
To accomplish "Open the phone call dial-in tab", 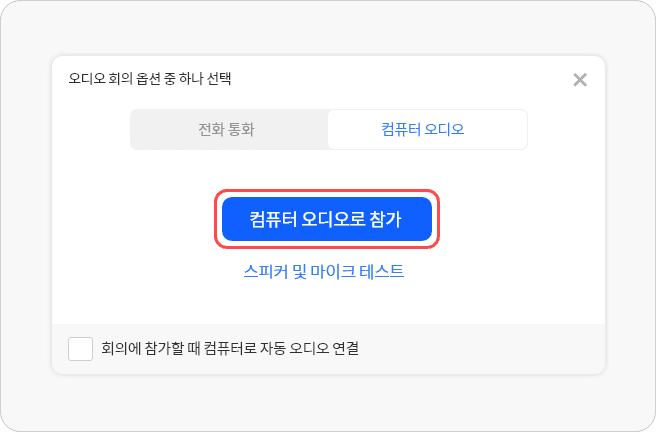I will point(229,130).
